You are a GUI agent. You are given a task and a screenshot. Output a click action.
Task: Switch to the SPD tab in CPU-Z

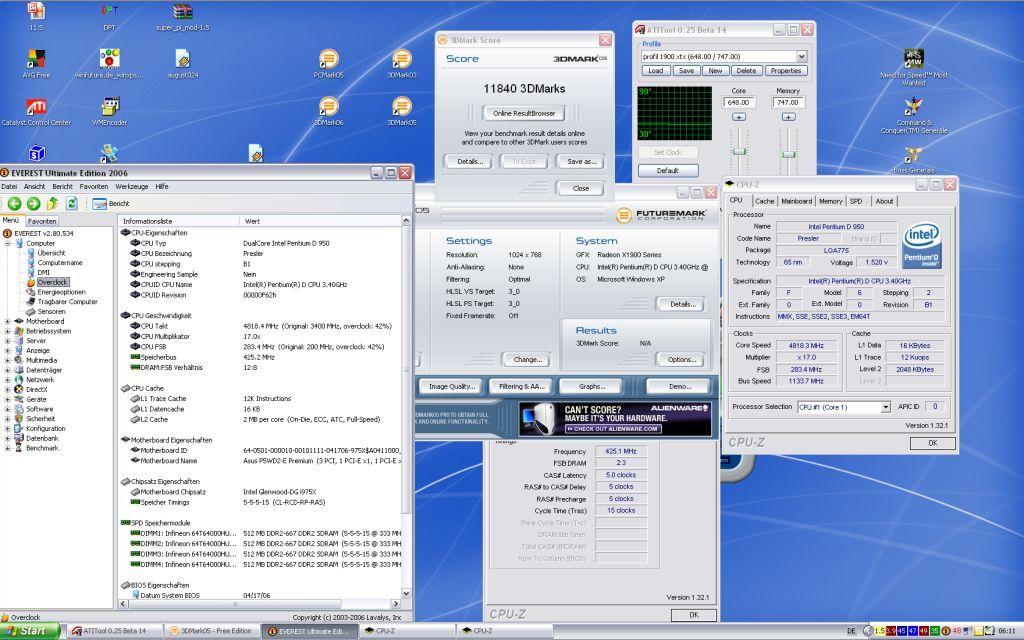[x=856, y=201]
